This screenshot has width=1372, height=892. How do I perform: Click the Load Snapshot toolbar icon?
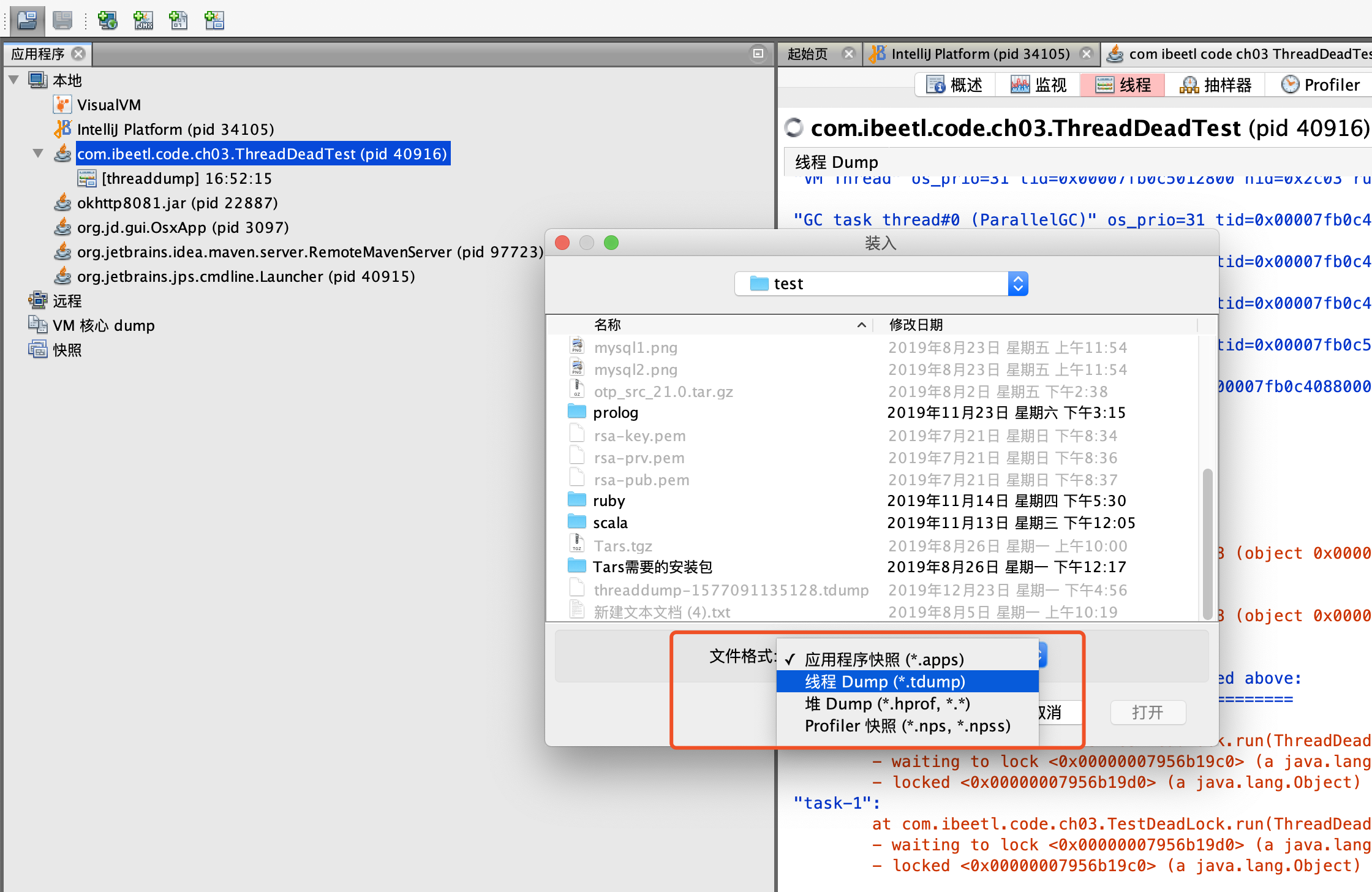pos(27,20)
